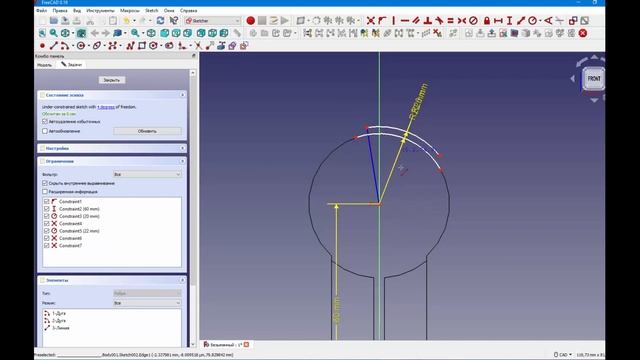Click the What's This help icon

(x=173, y=20)
